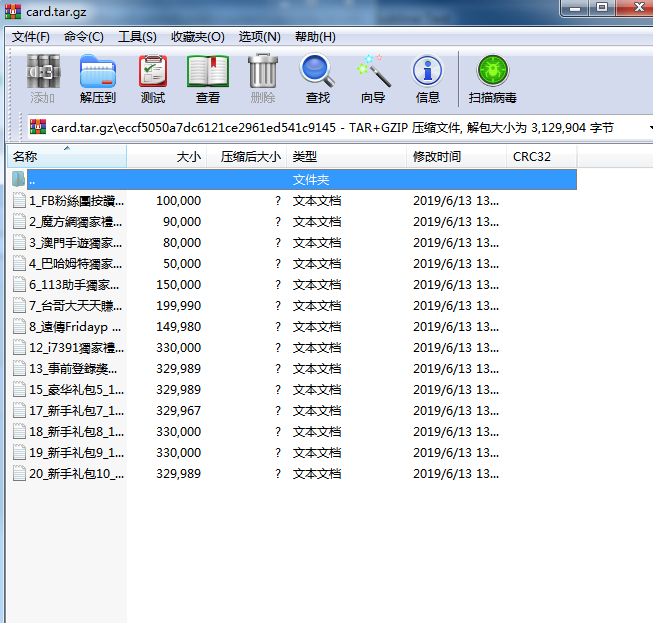Expand the address bar path dropdown

(x=650, y=127)
